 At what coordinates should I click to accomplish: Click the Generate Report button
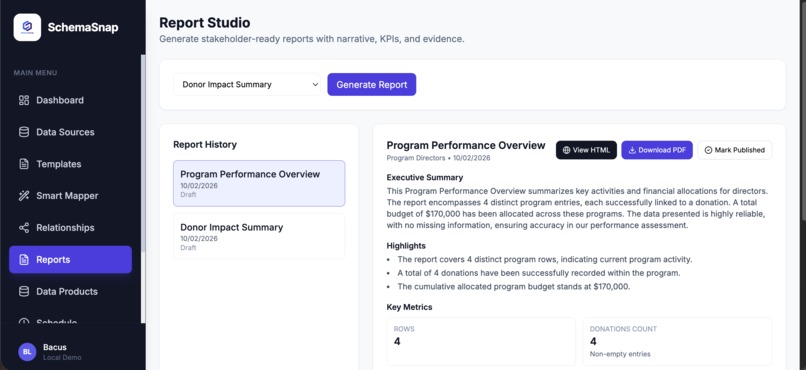tap(372, 84)
